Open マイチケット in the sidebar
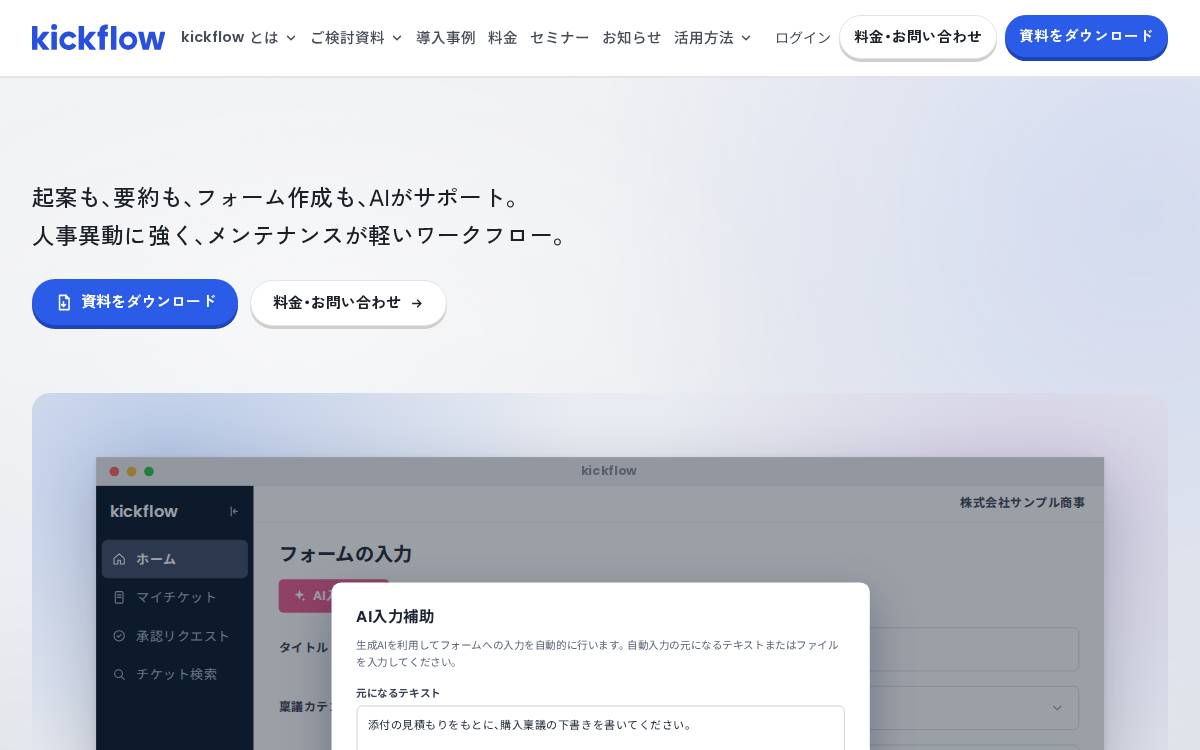 pos(175,597)
